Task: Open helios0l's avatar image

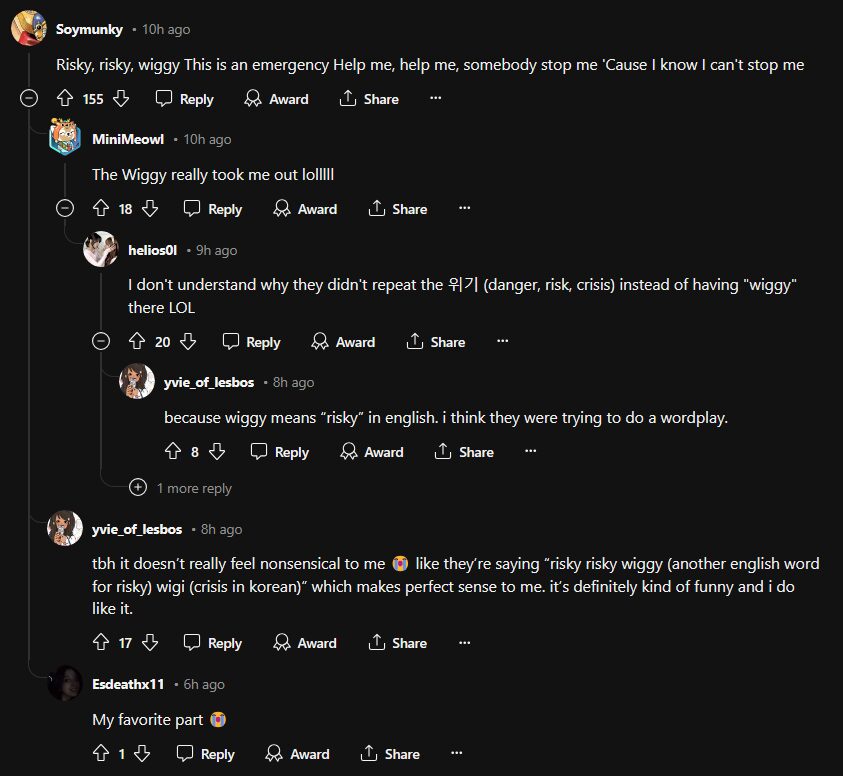Action: pyautogui.click(x=101, y=250)
